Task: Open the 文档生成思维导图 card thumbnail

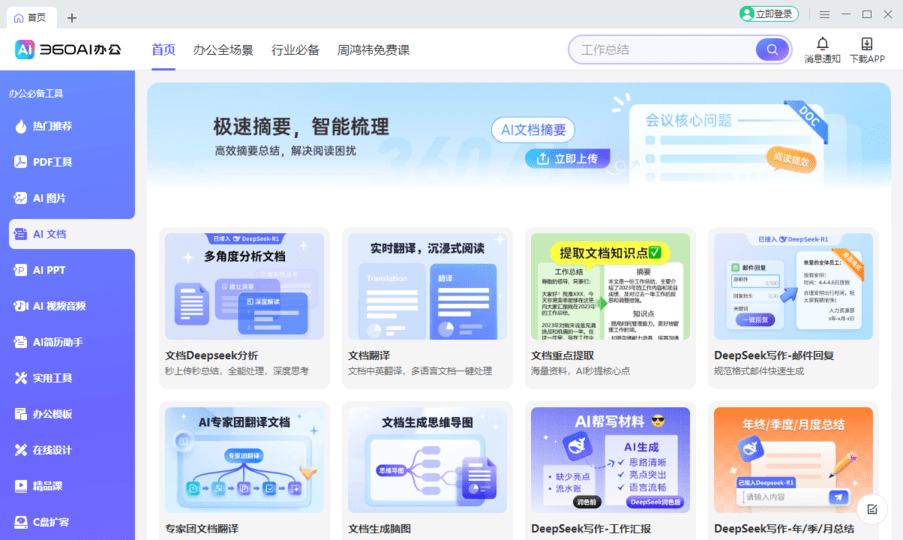Action: (x=427, y=460)
